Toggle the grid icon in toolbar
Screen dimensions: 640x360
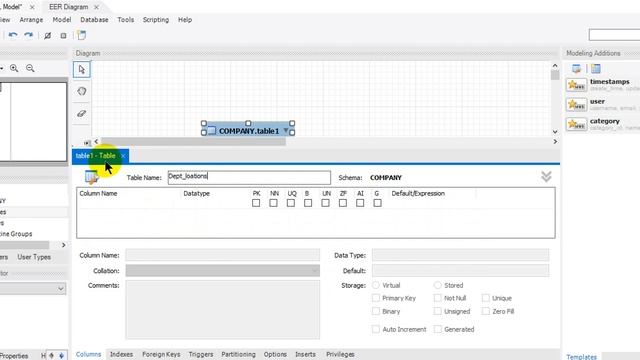coord(47,36)
